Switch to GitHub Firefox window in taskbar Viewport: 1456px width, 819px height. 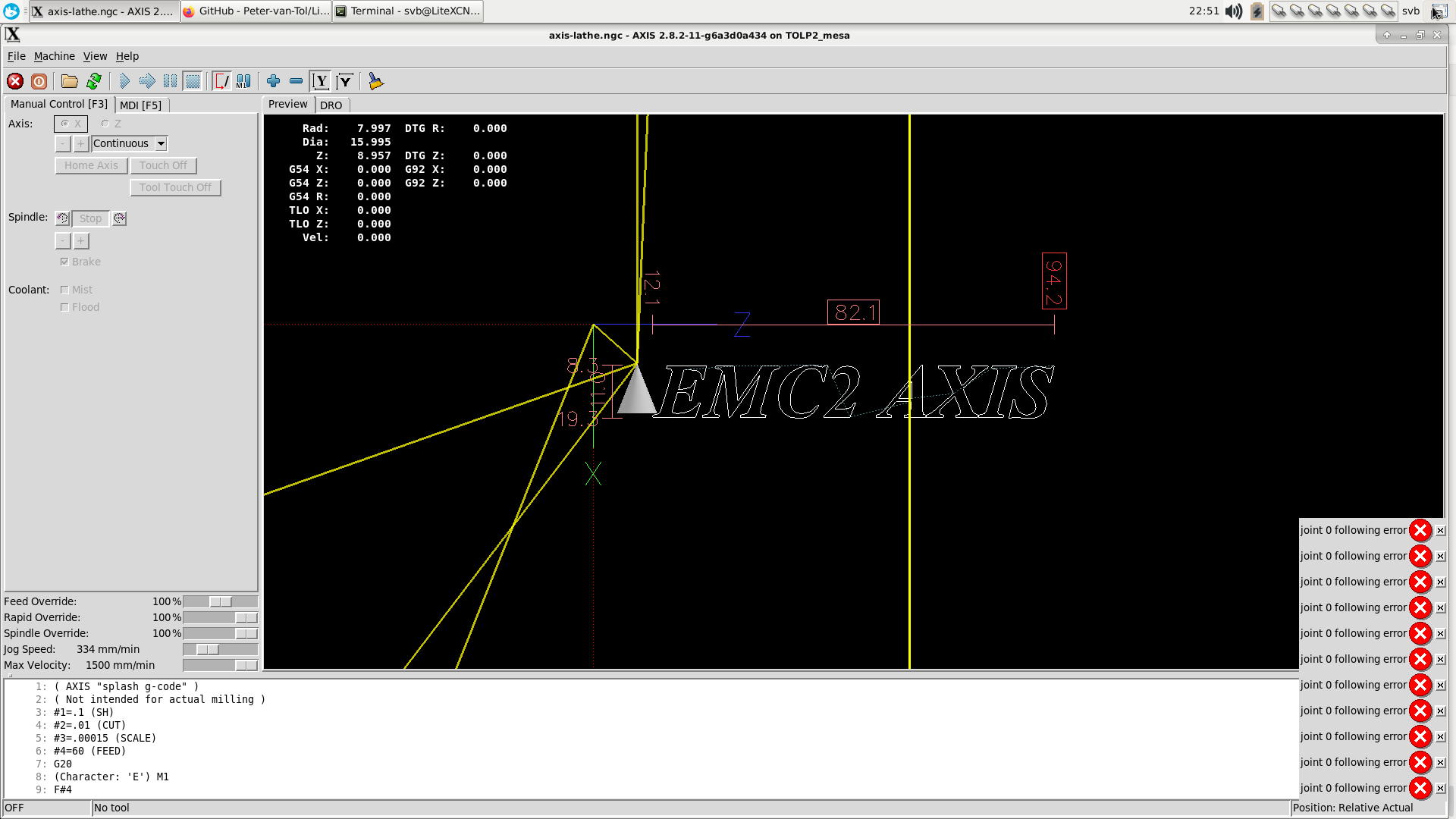256,11
